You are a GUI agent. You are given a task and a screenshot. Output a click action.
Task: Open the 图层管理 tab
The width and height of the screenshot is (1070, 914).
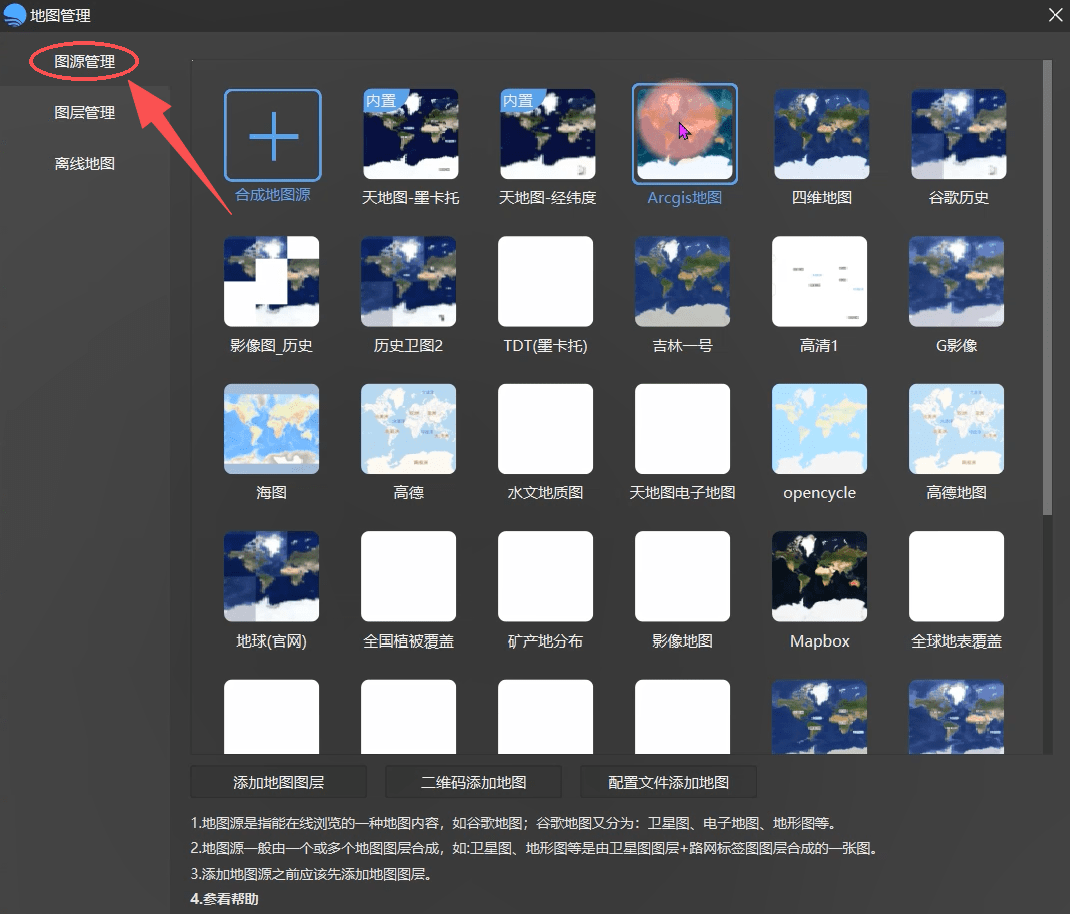(x=85, y=113)
